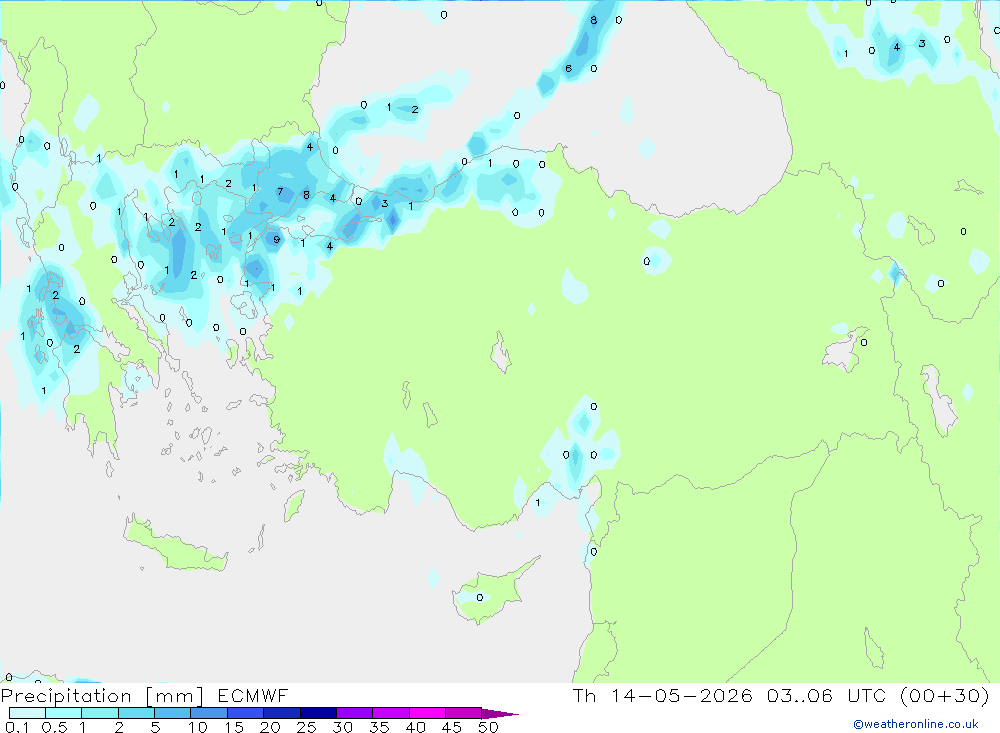Click the 'ECMWF' model label
This screenshot has height=733, width=1000.
253,695
